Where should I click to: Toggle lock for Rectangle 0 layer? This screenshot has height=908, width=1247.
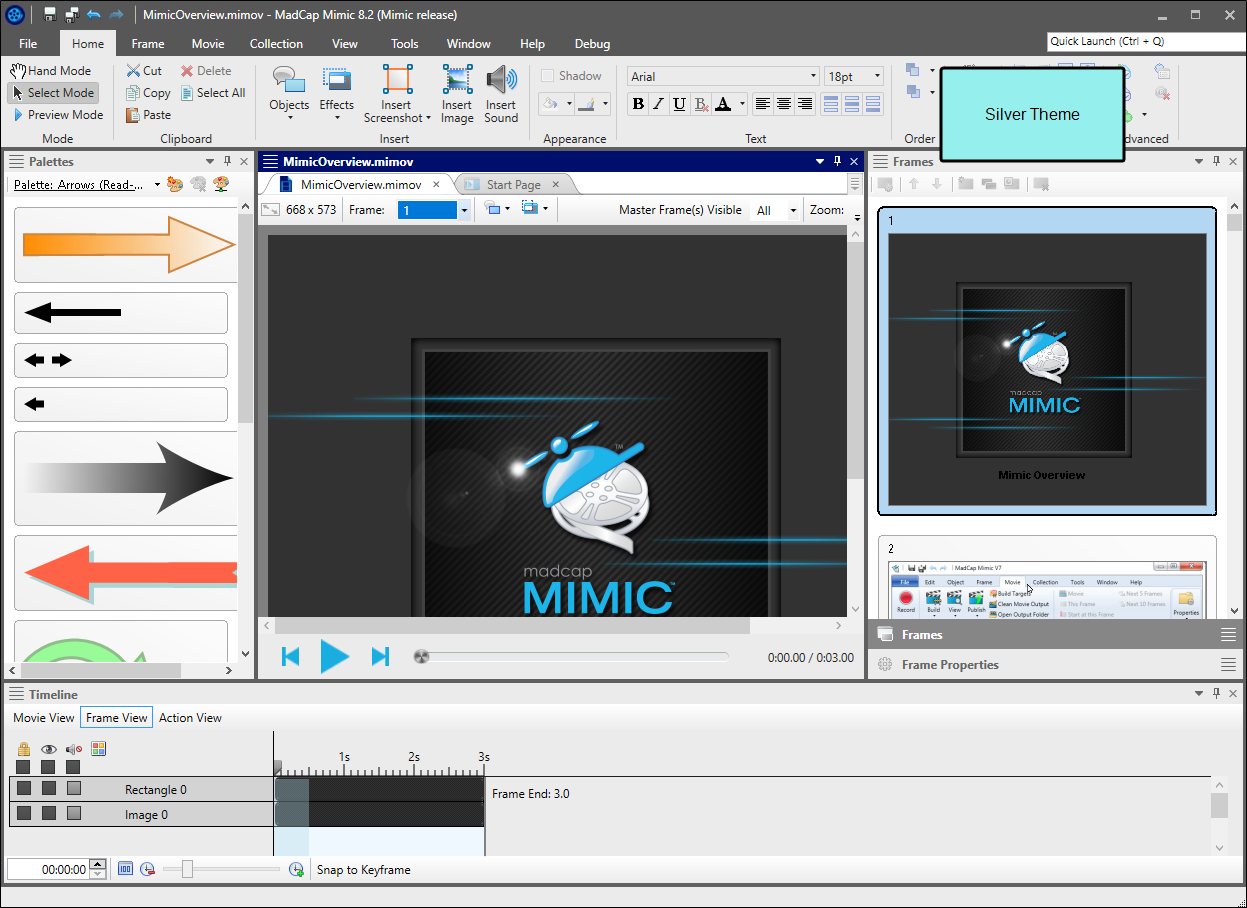point(23,789)
